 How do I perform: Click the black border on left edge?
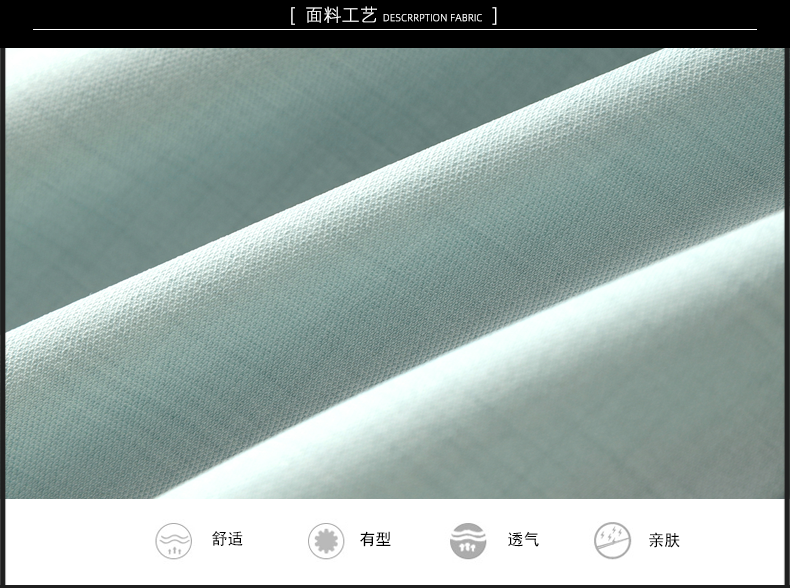click(2, 300)
